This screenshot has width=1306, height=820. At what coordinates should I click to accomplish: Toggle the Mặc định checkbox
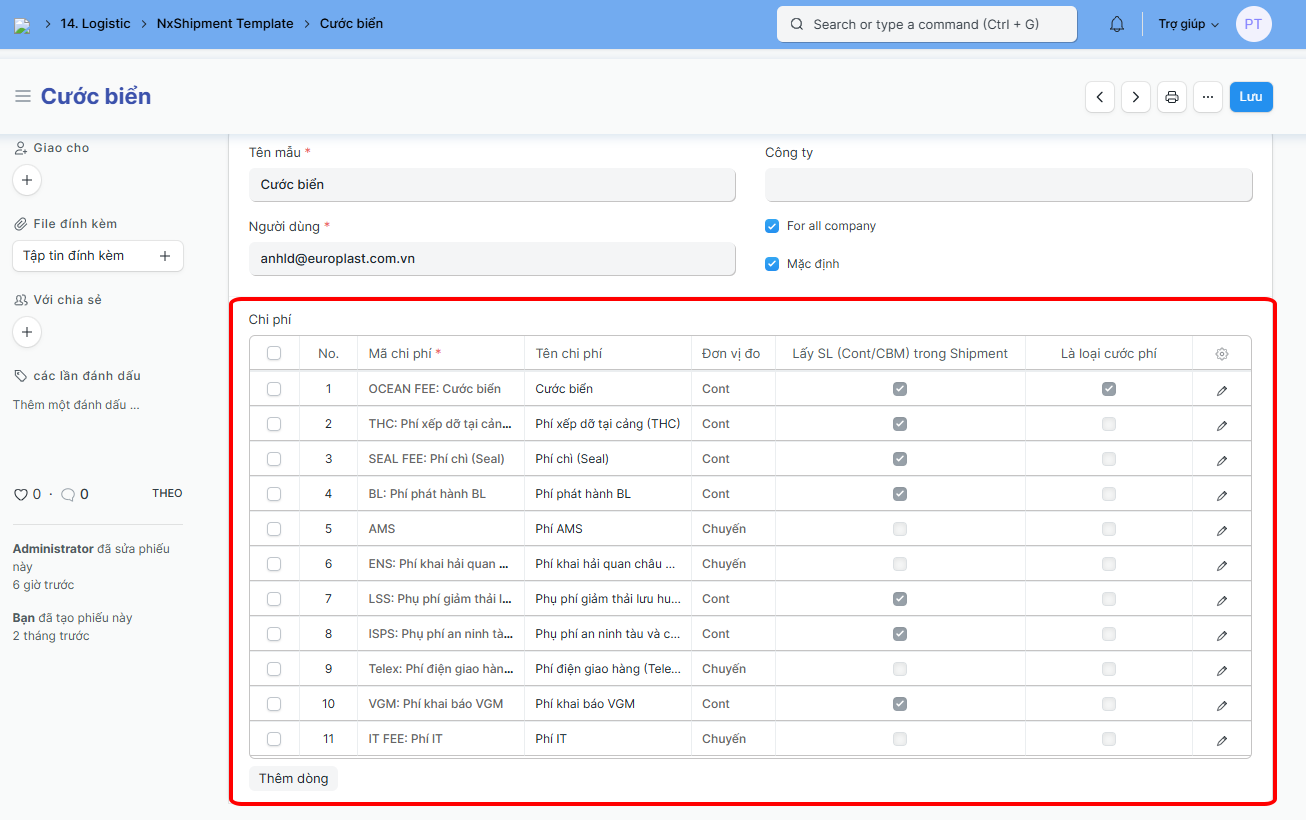click(772, 264)
